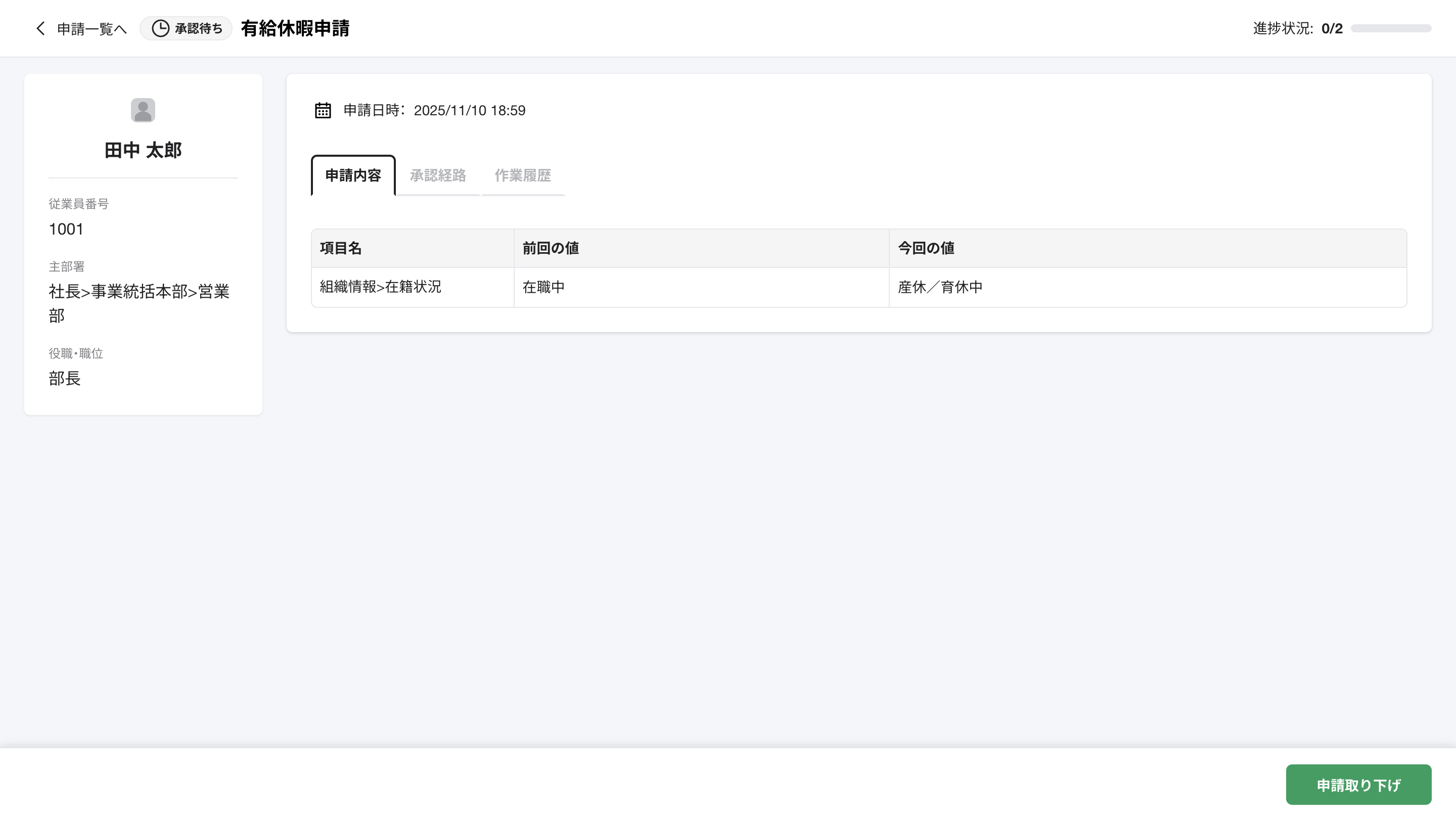Click the 前回の値 column header
Screen dimensions: 1456x821
click(x=551, y=248)
